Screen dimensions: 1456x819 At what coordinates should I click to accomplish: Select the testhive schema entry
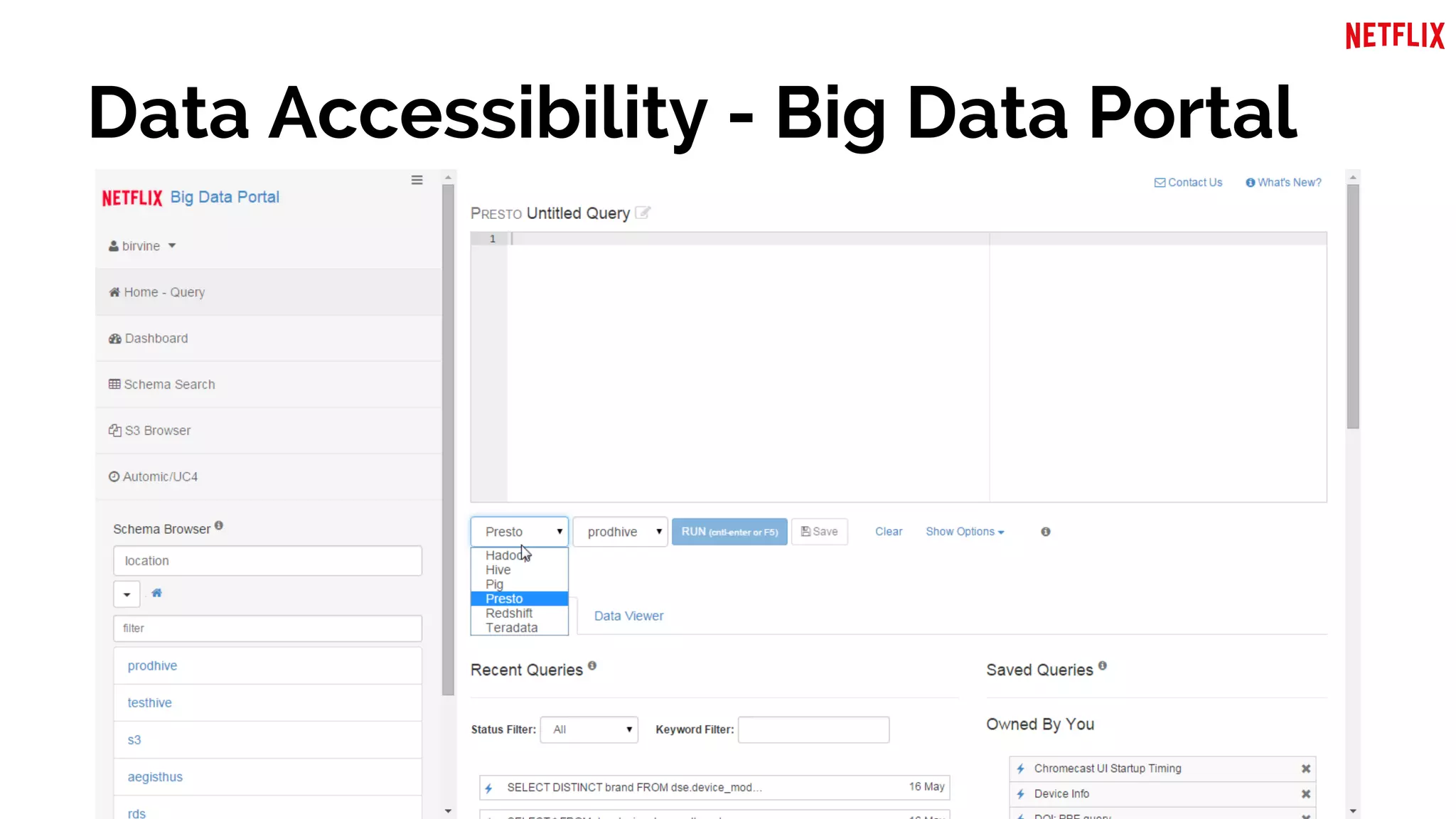click(x=267, y=703)
